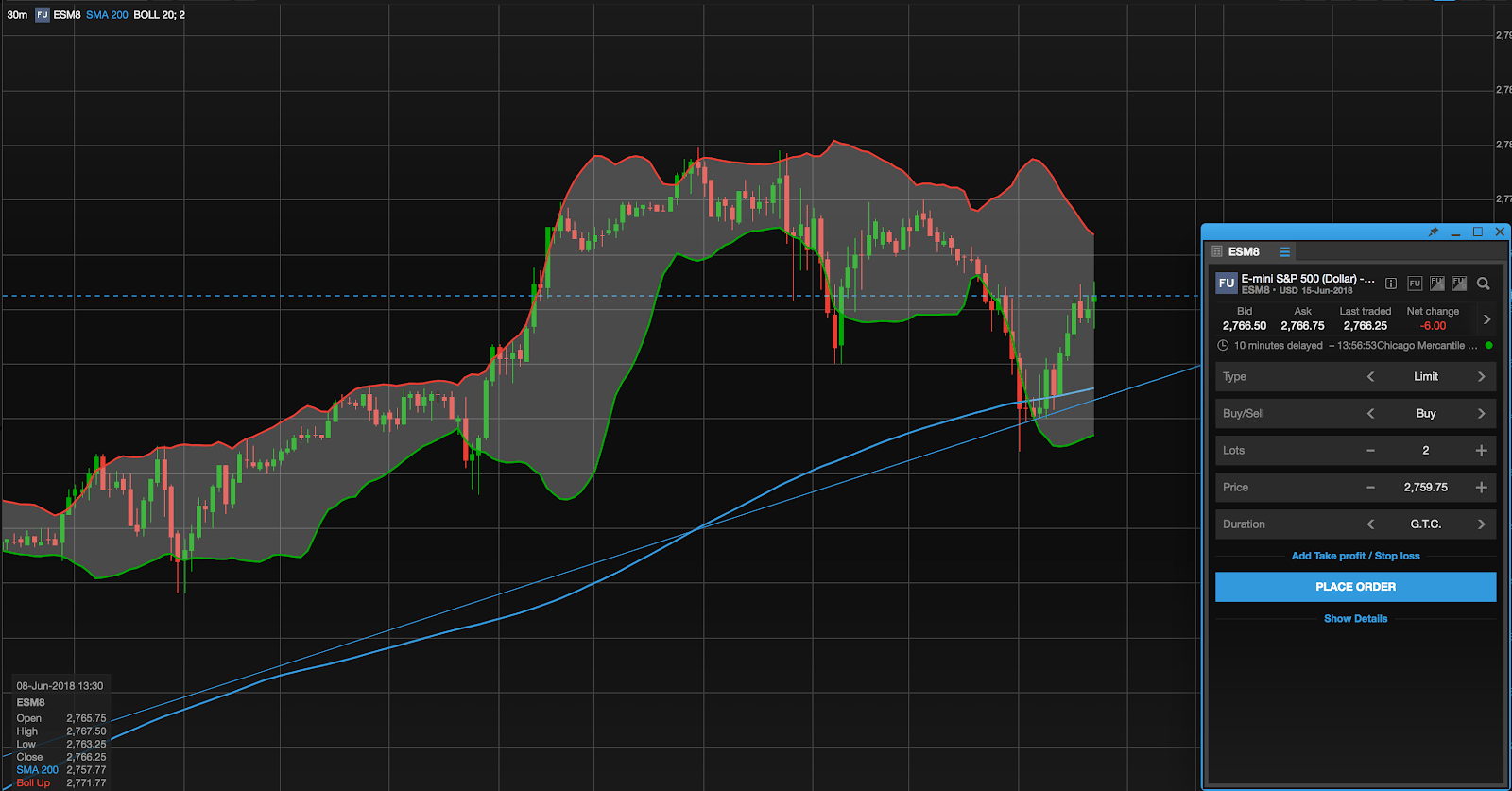The height and width of the screenshot is (791, 1512).
Task: Open the blue hamburger menu on ESM8 tab
Action: [x=1285, y=251]
